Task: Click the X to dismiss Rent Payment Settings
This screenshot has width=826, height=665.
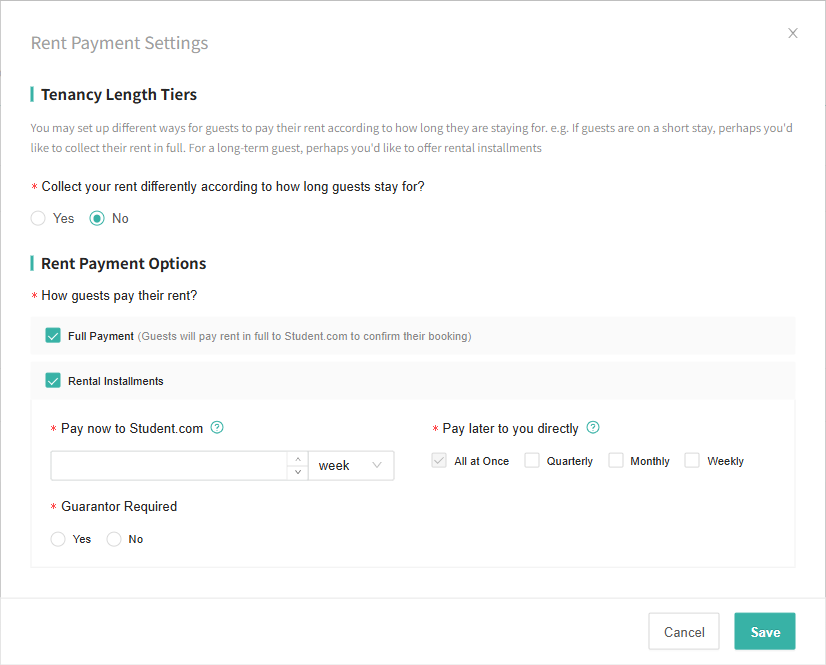Action: point(793,33)
